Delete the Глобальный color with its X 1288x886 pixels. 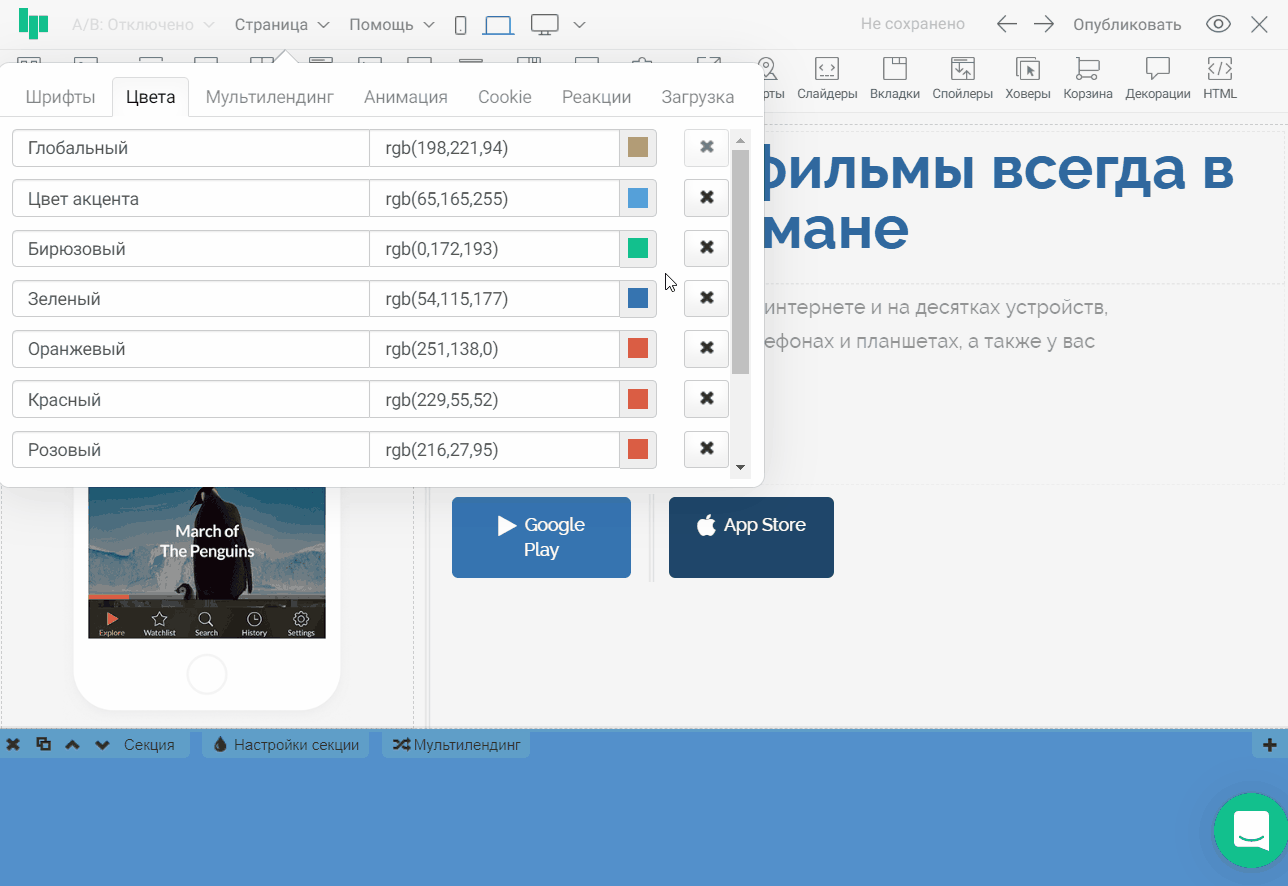pos(706,147)
